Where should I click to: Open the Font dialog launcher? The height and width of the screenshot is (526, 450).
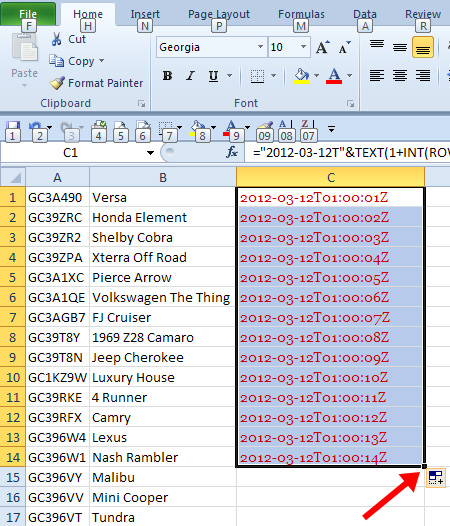pyautogui.click(x=351, y=104)
